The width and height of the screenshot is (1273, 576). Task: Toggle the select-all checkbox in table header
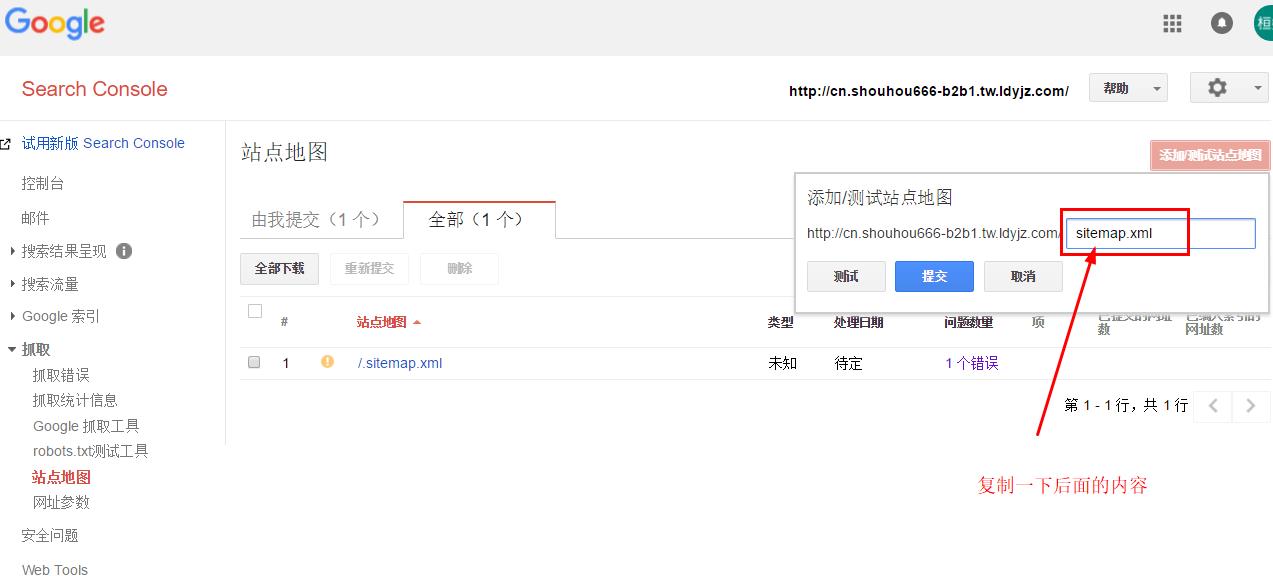255,311
